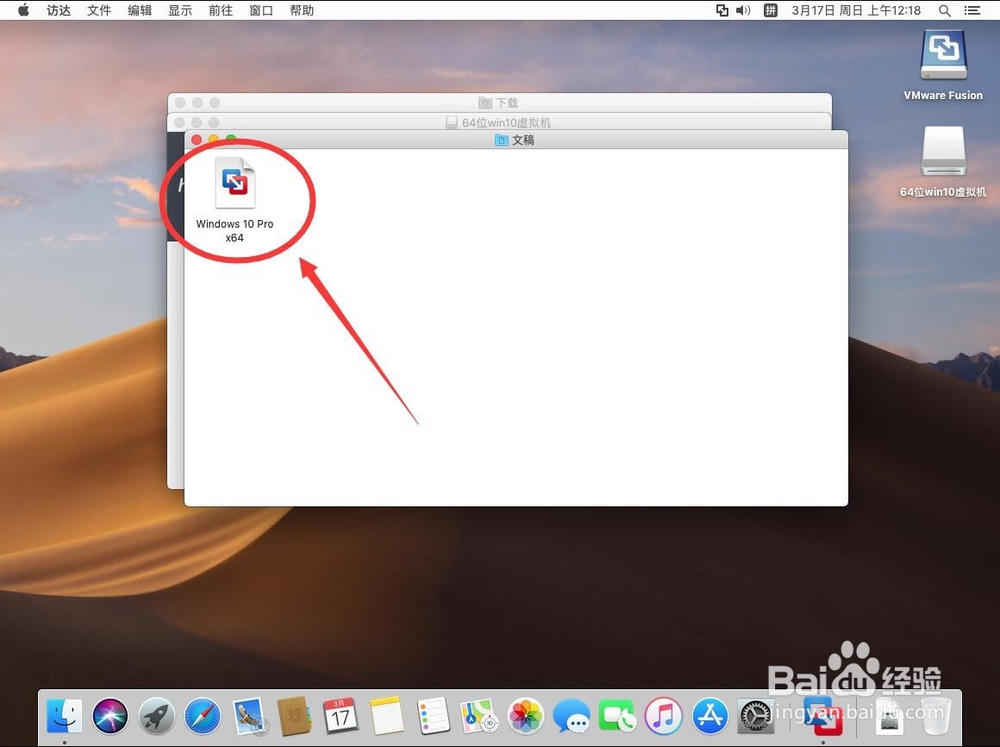The image size is (1000, 747).
Task: Open Contacts book icon in Dock
Action: point(294,716)
